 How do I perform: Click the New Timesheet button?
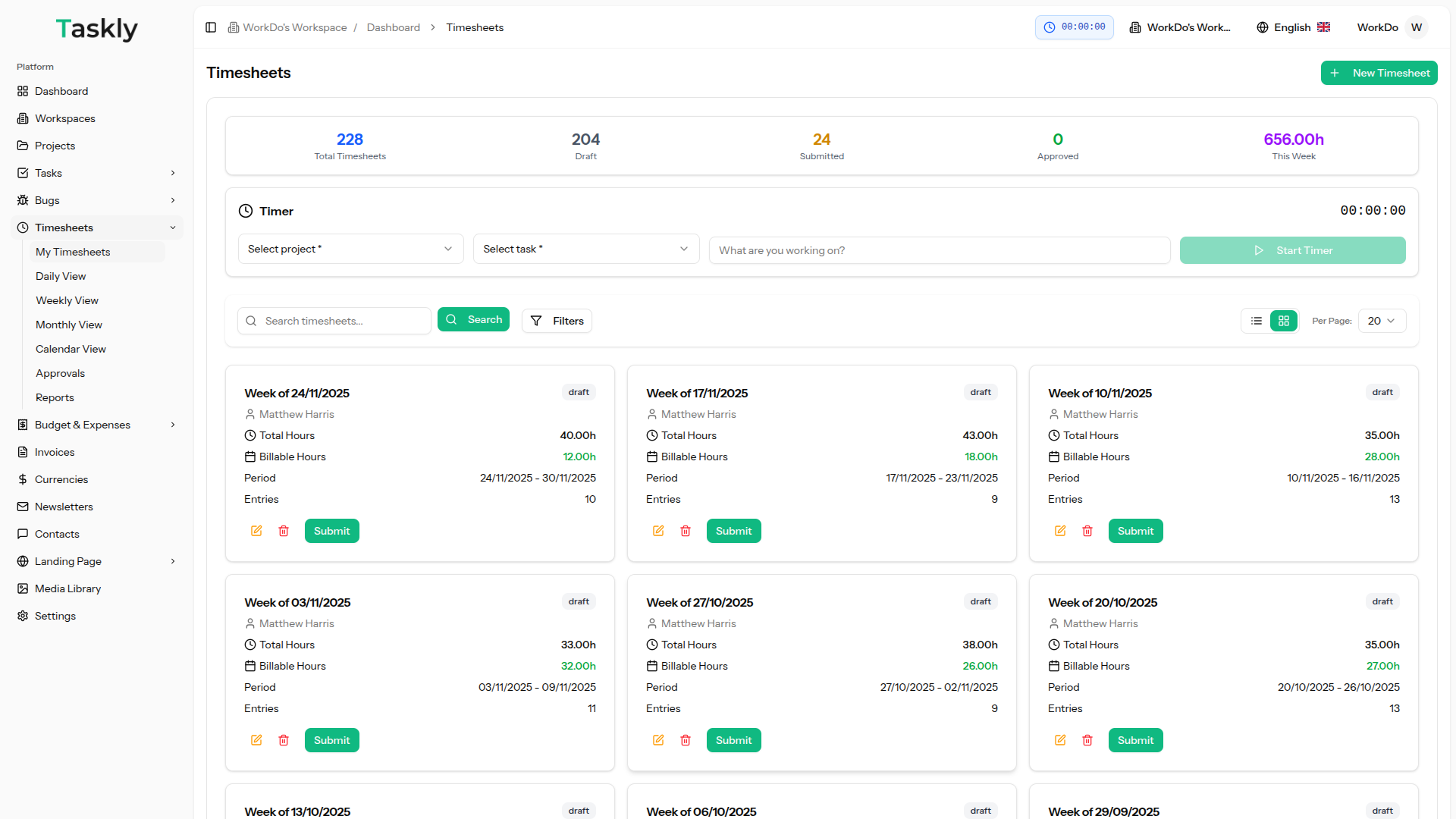click(1379, 73)
